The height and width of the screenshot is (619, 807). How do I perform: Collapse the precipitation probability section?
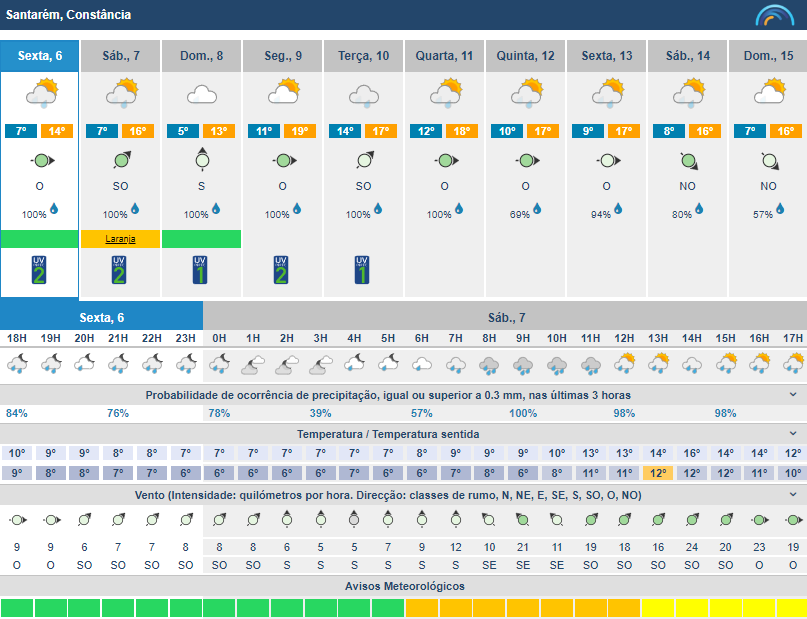tap(793, 395)
